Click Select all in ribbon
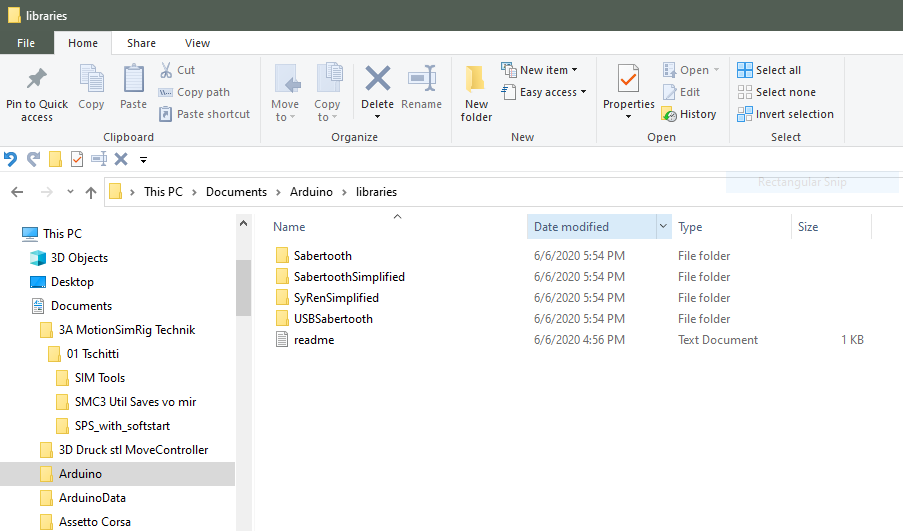The height and width of the screenshot is (531, 903). [769, 70]
